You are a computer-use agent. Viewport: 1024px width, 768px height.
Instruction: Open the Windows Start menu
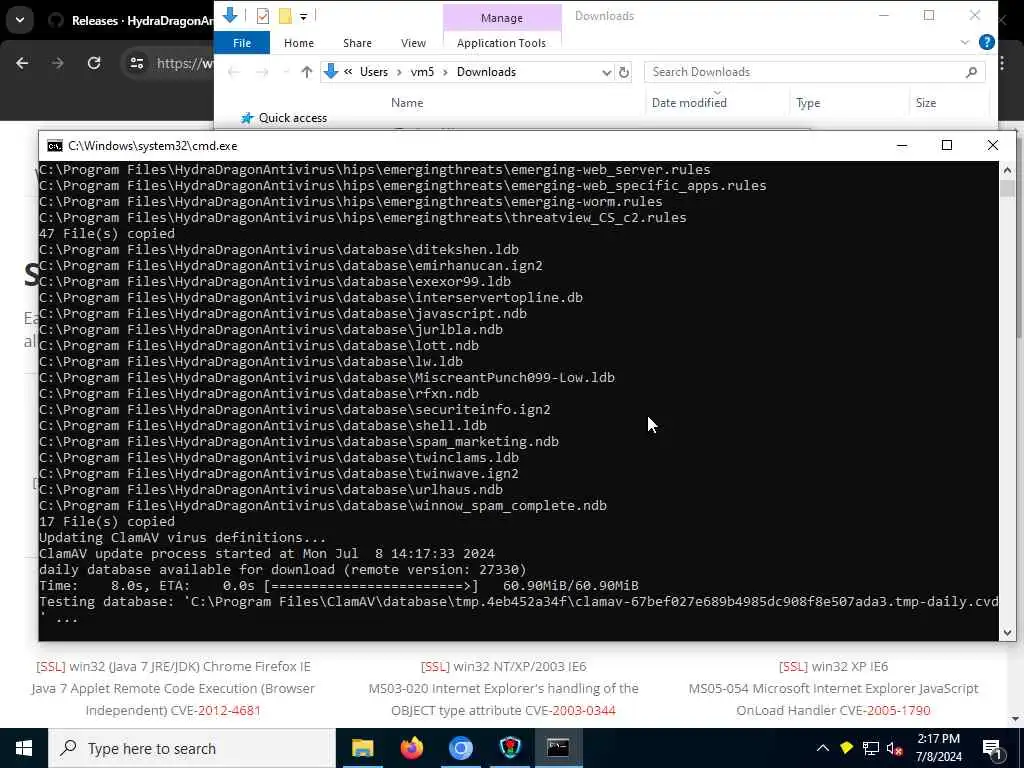coord(24,748)
